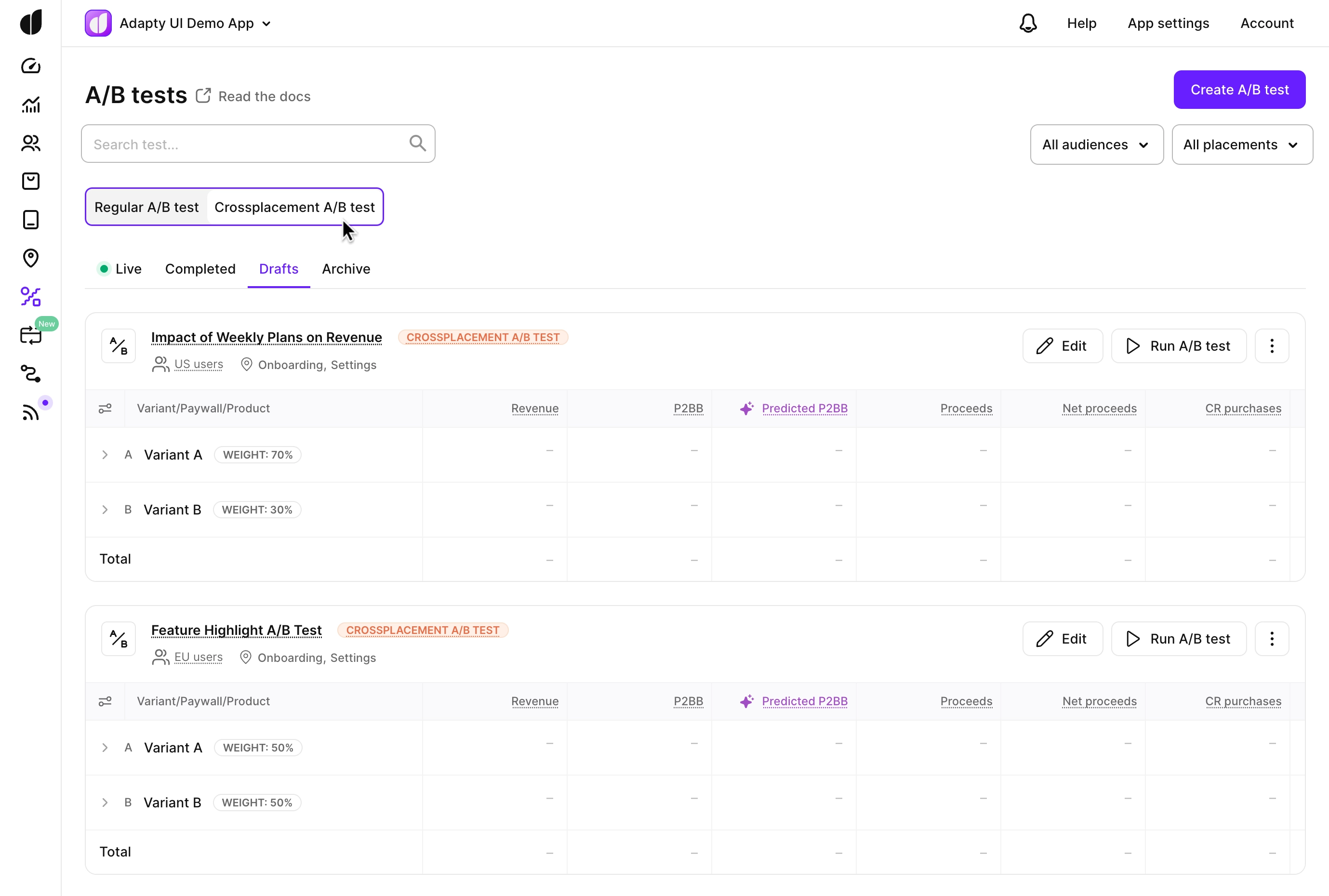Open the dashboard gauge icon in sidebar

[31, 66]
